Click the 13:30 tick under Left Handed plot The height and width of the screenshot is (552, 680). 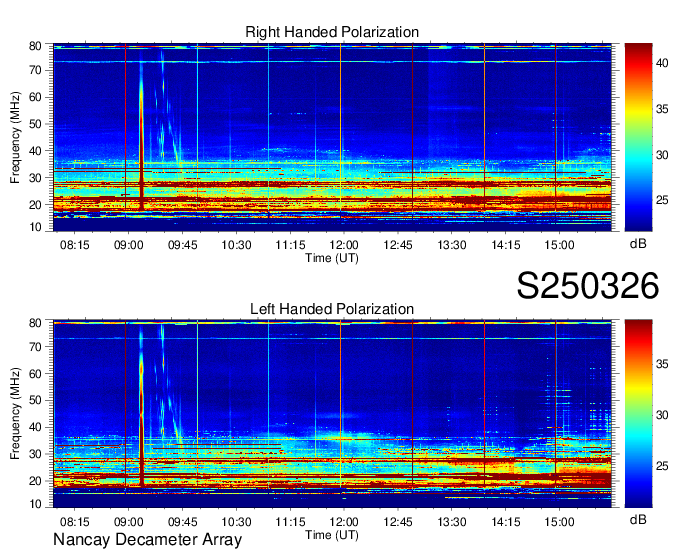coord(451,522)
